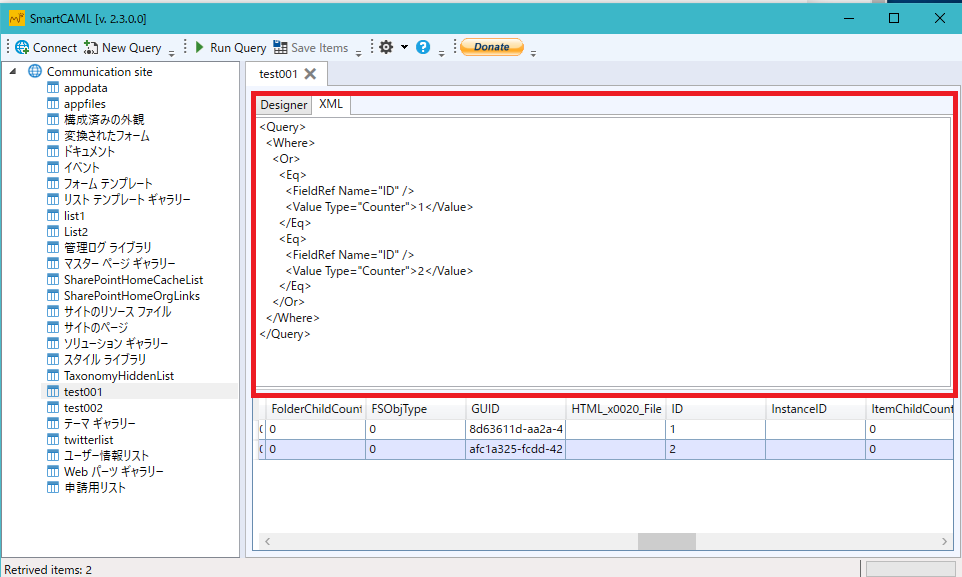Sort by the GUID column header

point(515,409)
